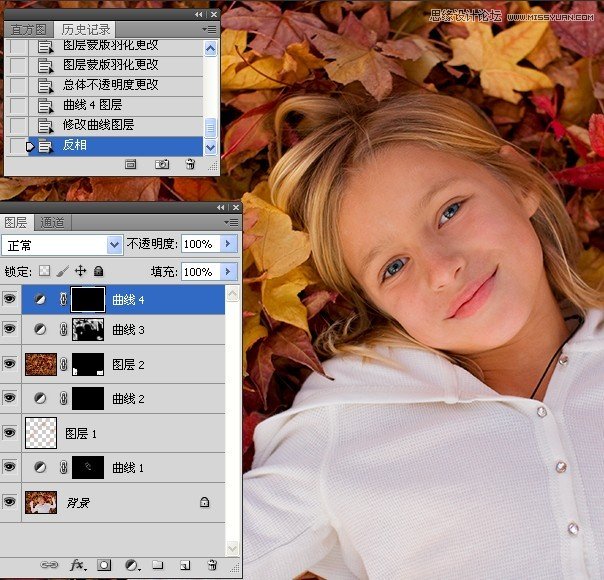Click the new layer icon in Layers panel

coord(185,565)
